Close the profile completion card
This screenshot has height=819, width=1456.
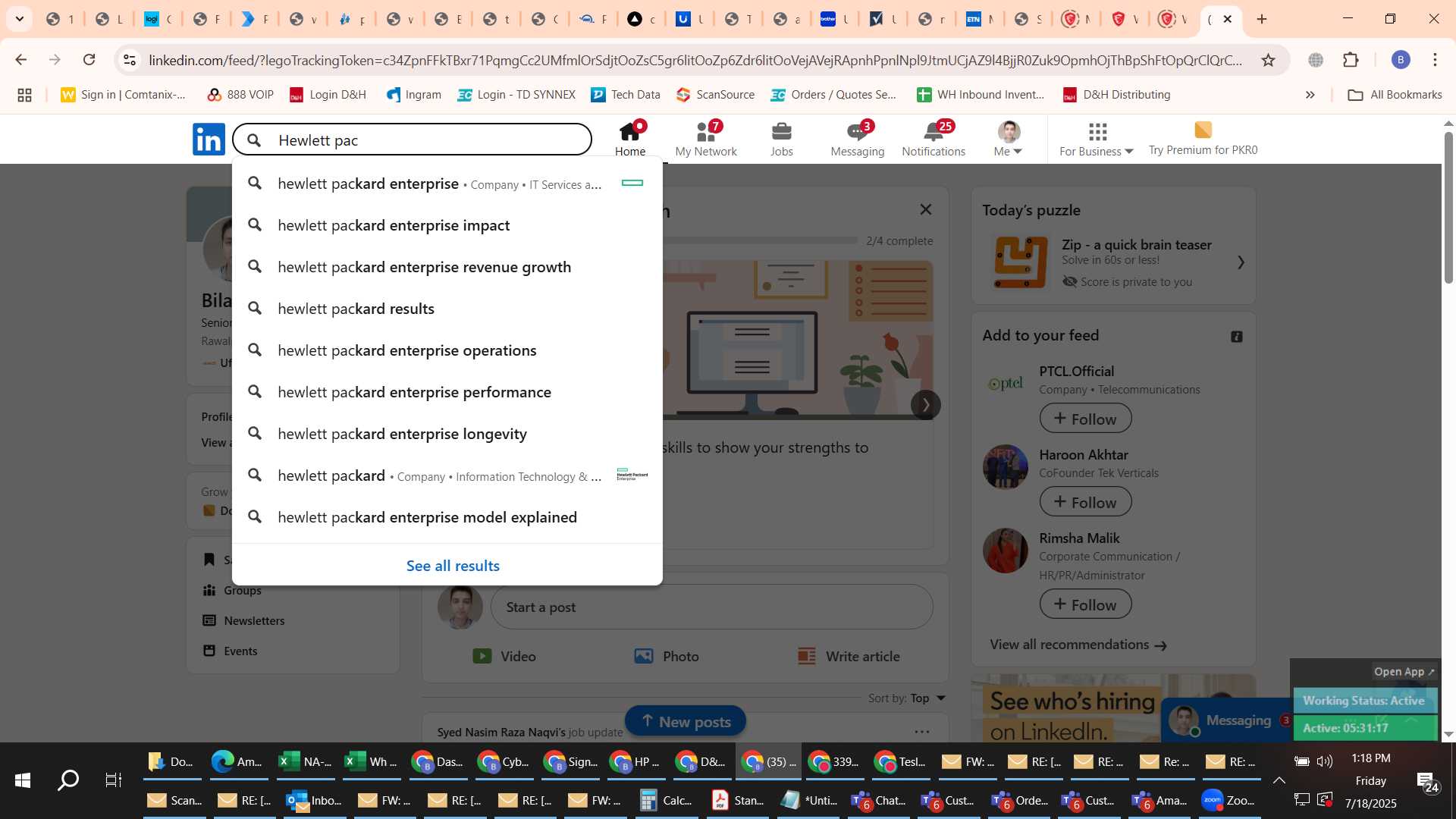tap(925, 209)
